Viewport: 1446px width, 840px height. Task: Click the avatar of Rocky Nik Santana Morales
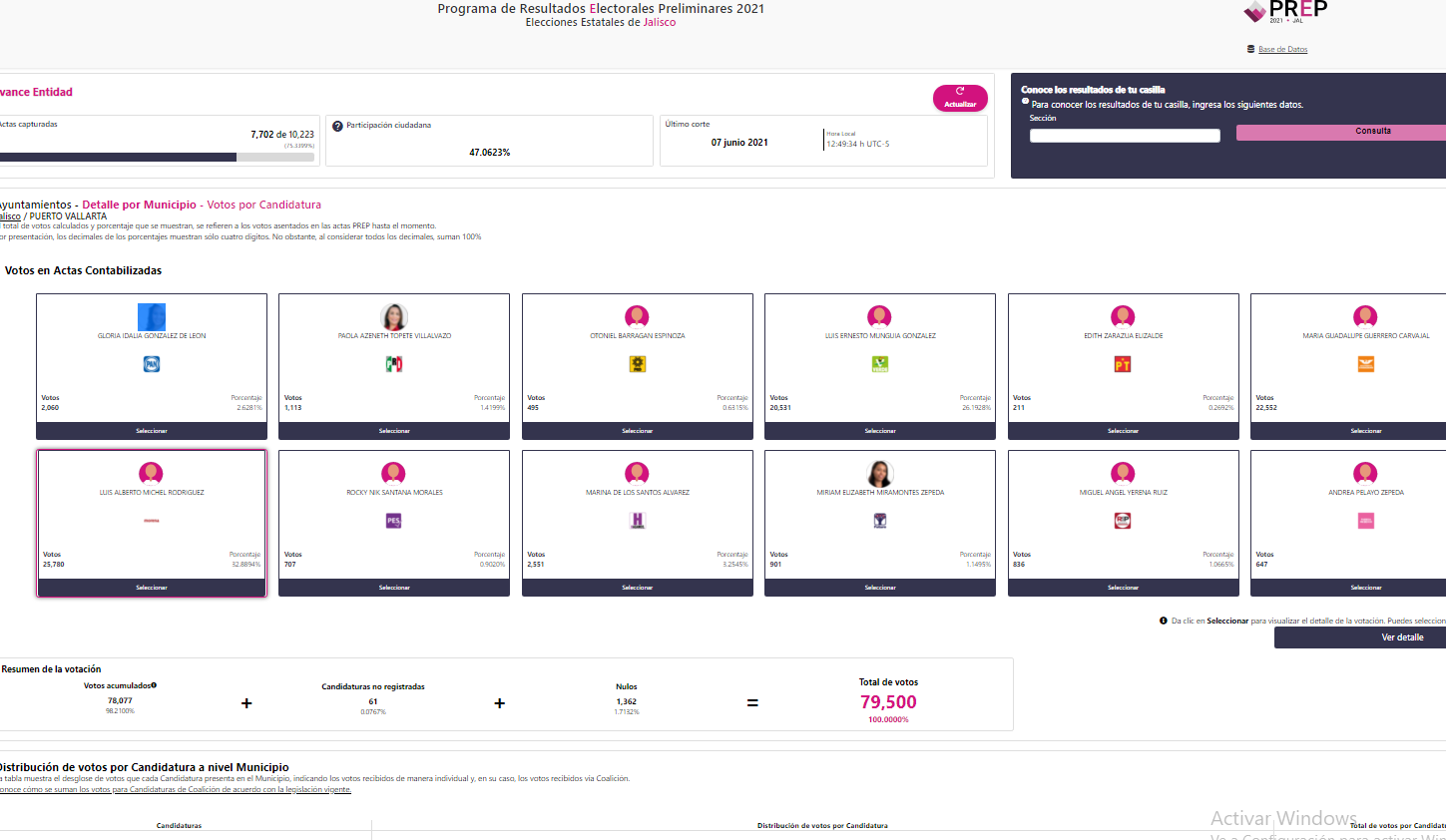click(393, 473)
